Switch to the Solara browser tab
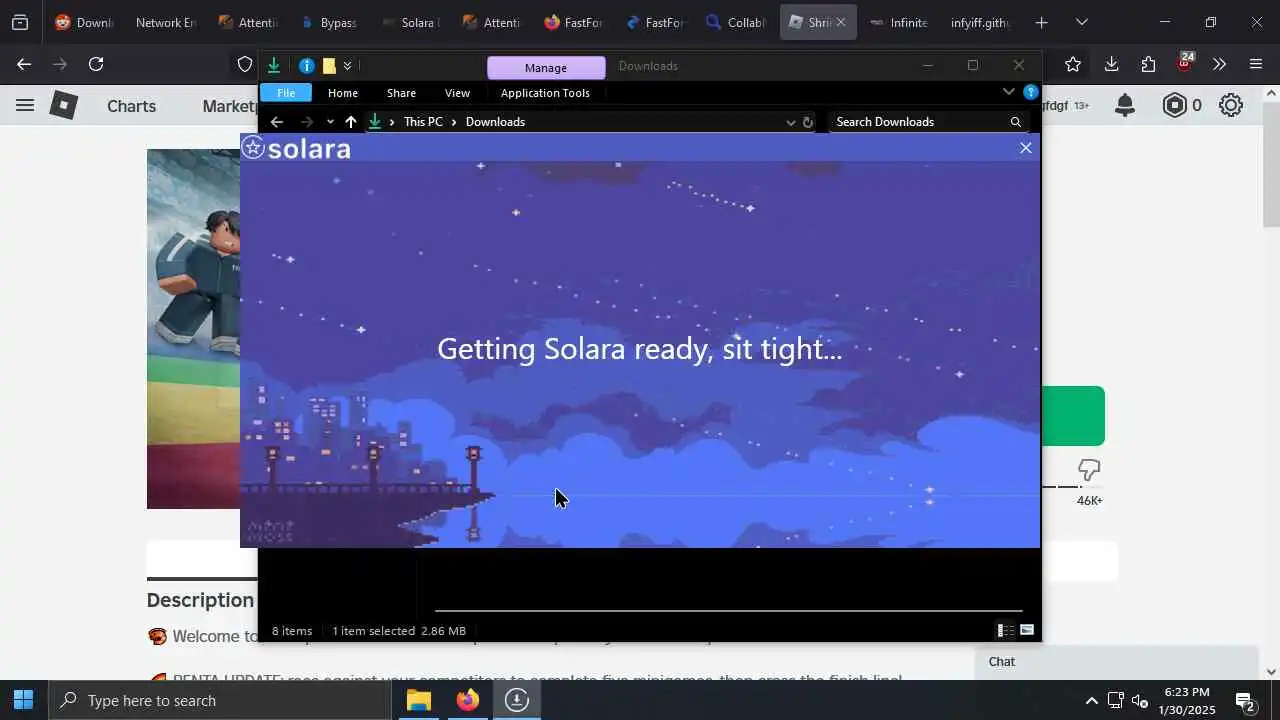Screen dimensions: 1280x720 coord(411,22)
